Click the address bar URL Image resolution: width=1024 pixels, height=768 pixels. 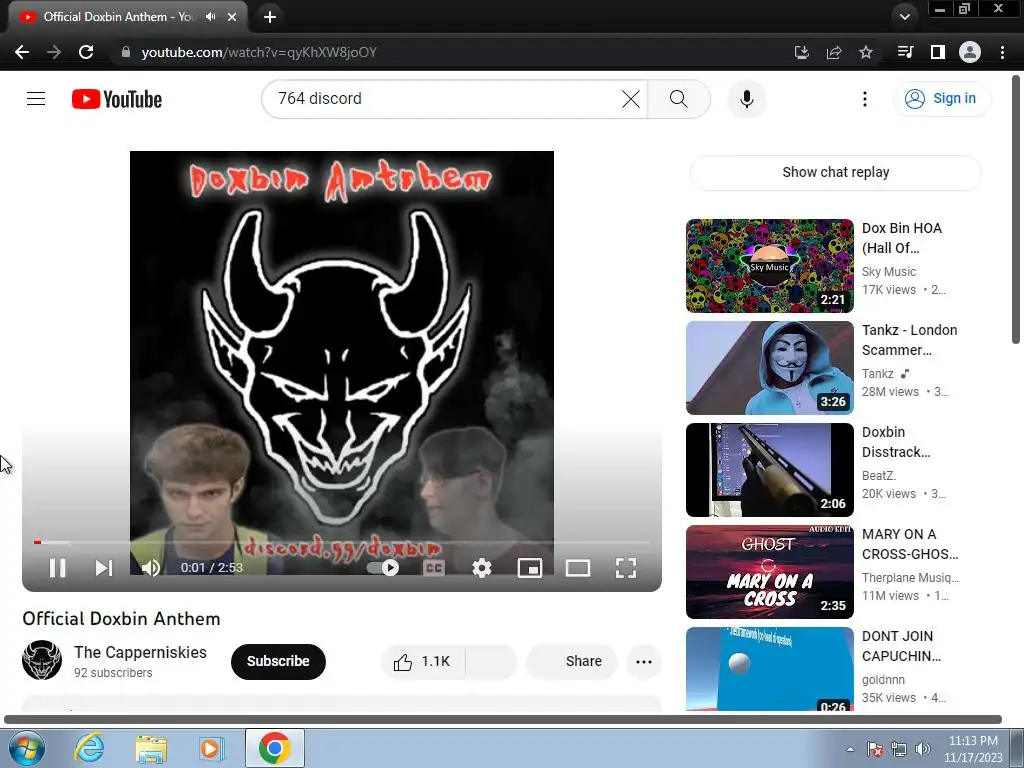coord(259,52)
